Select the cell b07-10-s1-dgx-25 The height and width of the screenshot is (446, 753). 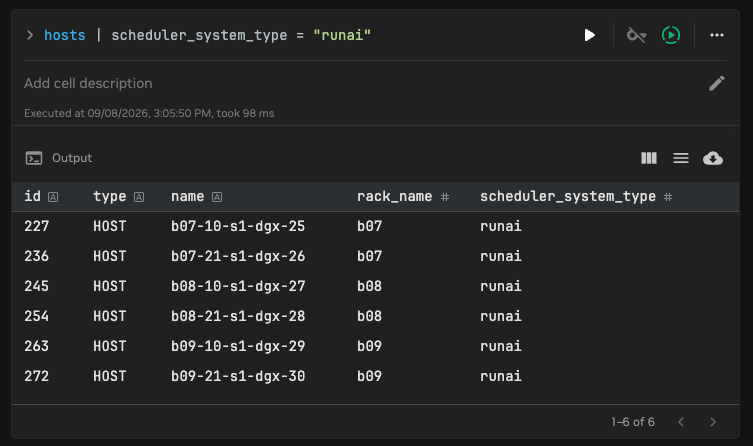[238, 226]
